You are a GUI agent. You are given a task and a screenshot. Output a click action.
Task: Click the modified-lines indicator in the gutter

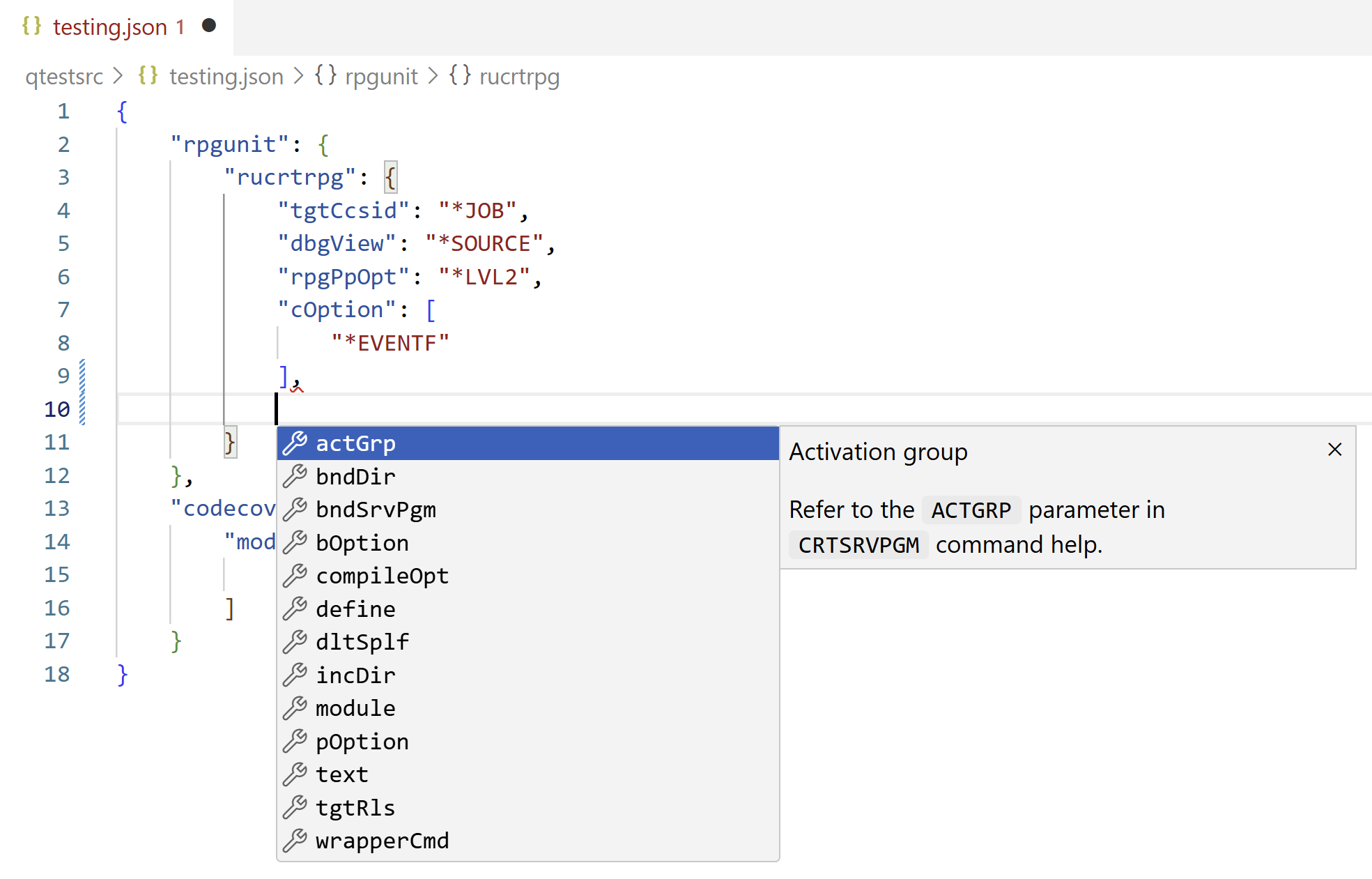tap(83, 392)
